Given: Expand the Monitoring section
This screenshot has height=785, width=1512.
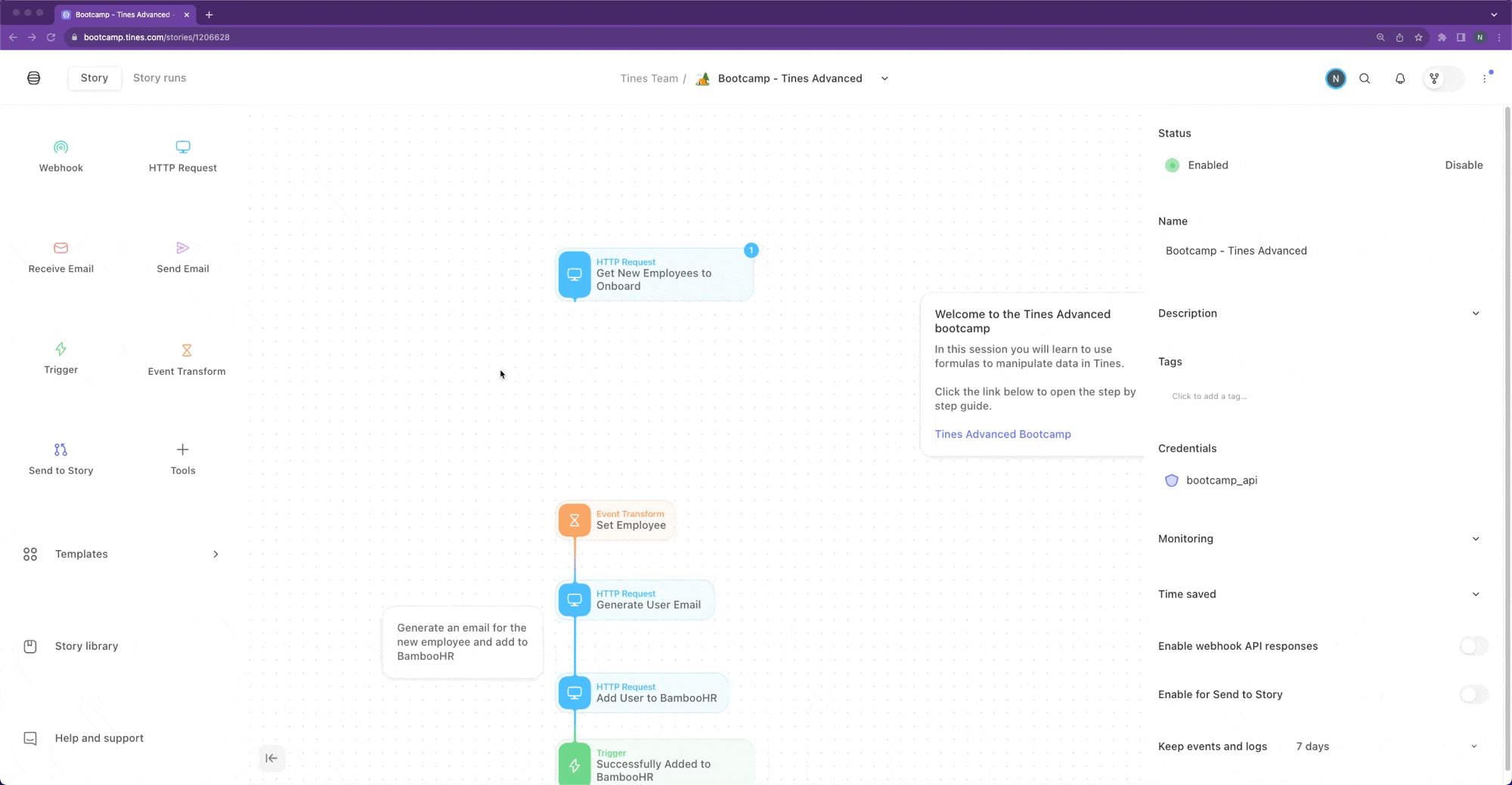Looking at the screenshot, I should point(1319,539).
